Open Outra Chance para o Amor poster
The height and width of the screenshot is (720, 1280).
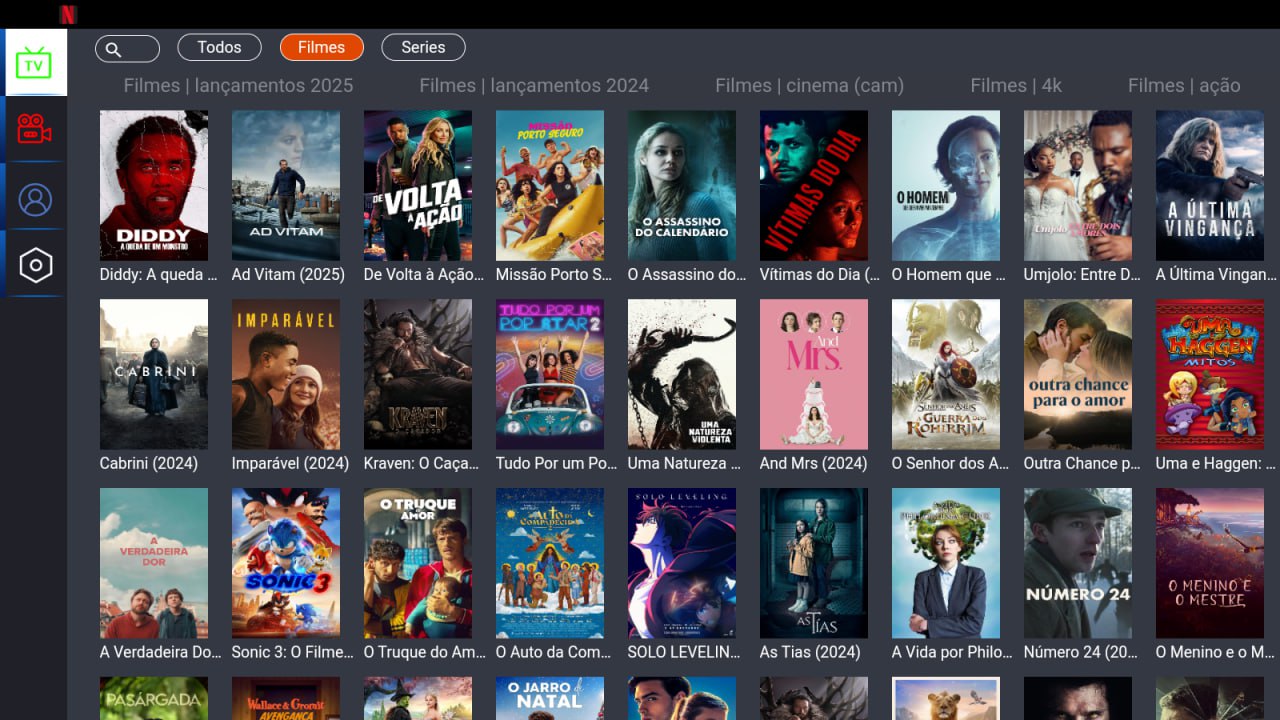(x=1078, y=374)
